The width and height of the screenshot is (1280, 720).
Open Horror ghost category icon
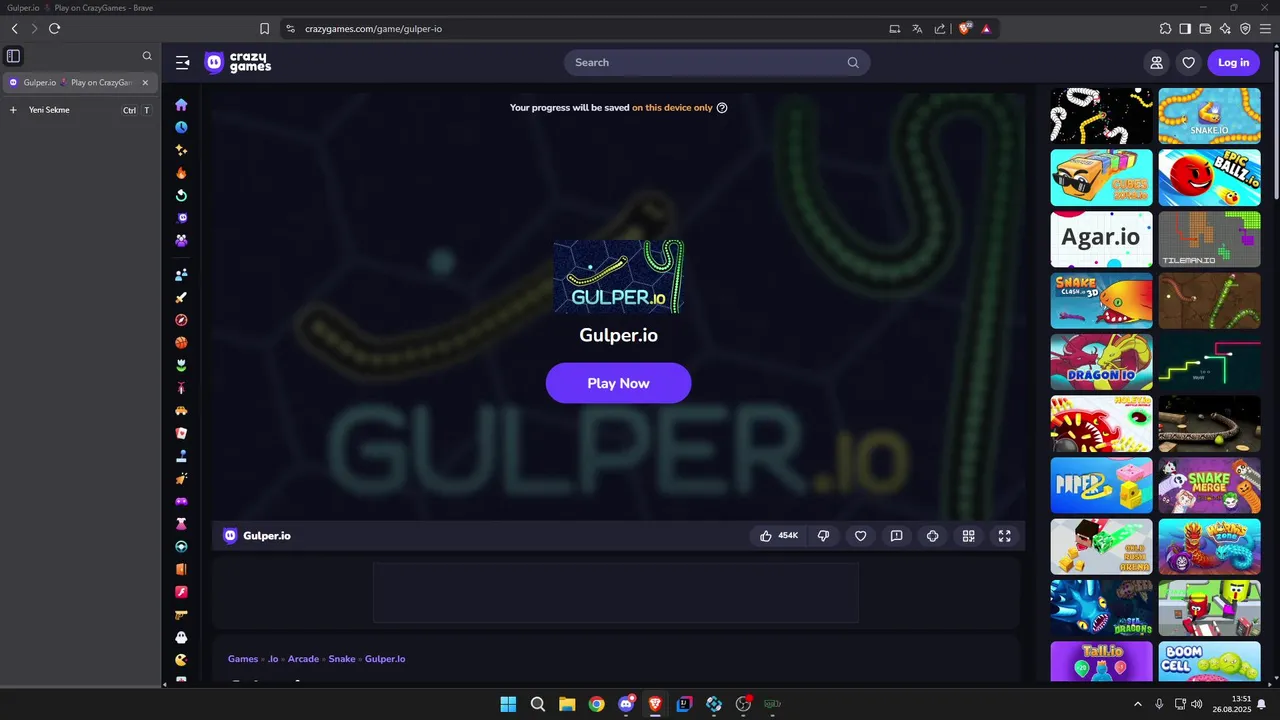181,637
